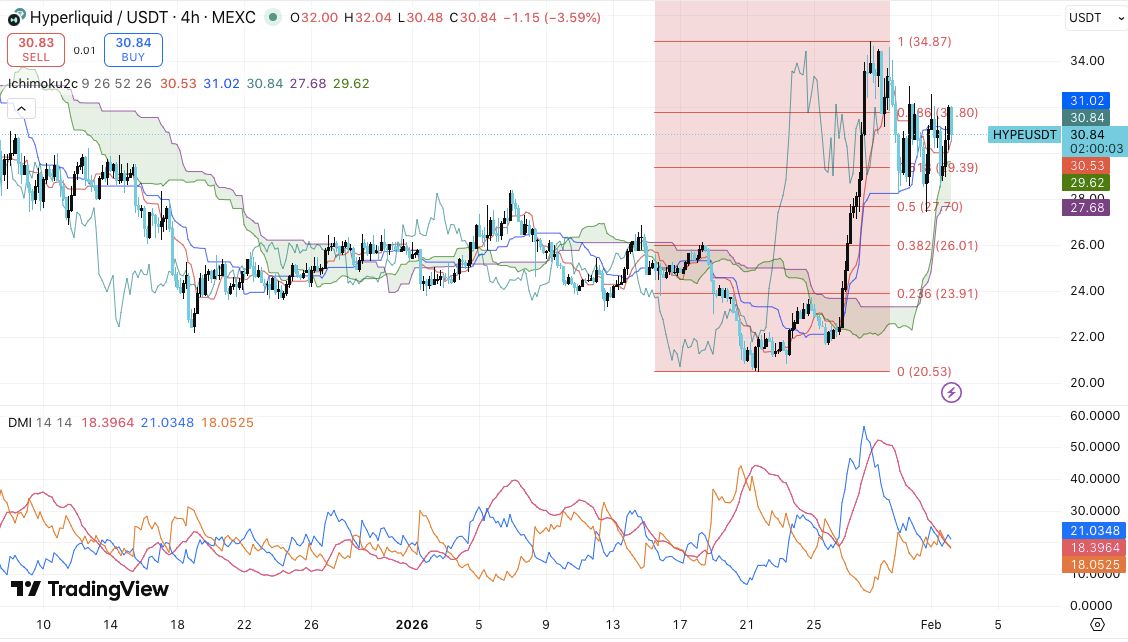Select the DMI 14 14 indicator label
1128x642 pixels.
40,422
